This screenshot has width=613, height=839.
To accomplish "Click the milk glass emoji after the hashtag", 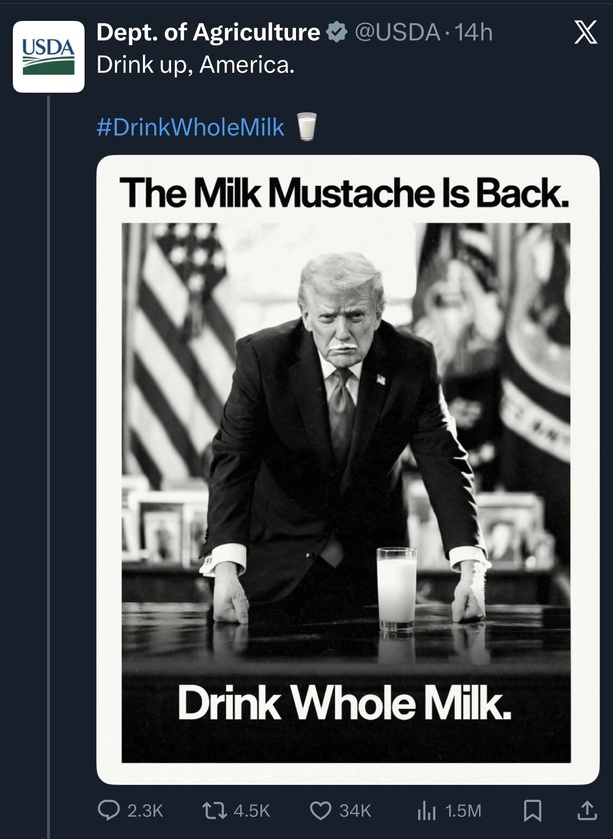I will coord(306,127).
